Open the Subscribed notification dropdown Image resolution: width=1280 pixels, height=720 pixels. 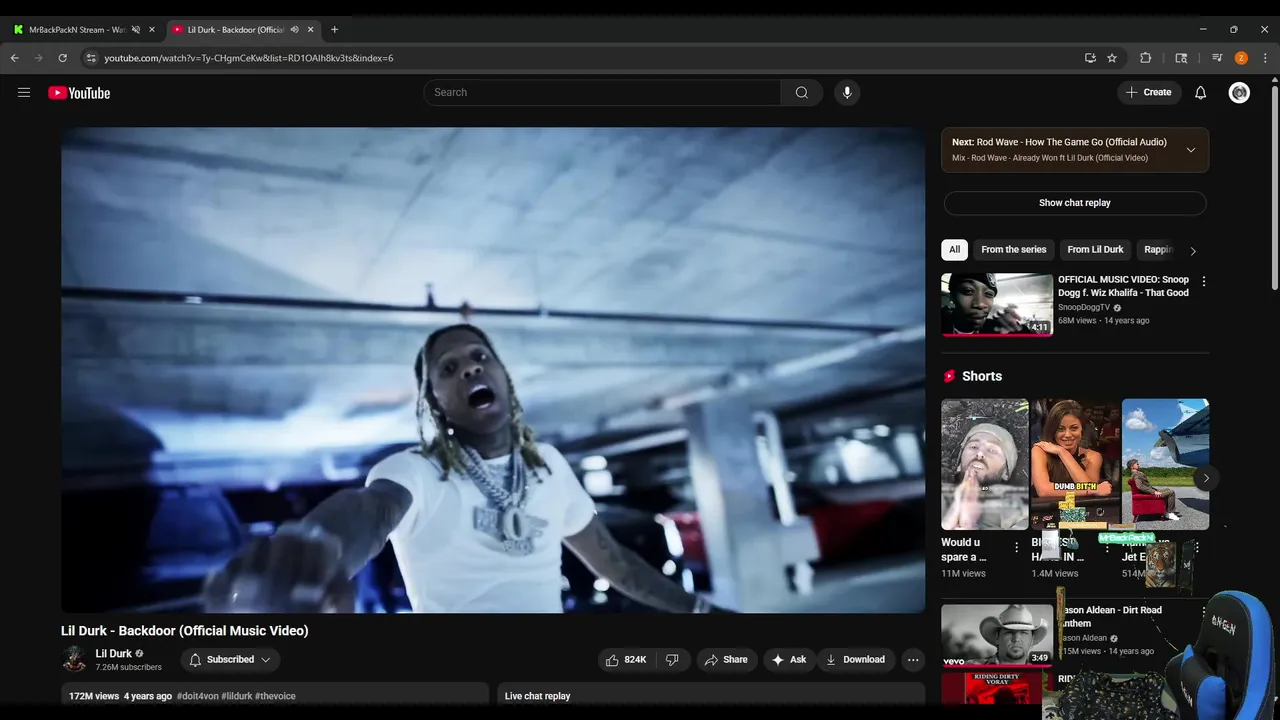(x=230, y=660)
